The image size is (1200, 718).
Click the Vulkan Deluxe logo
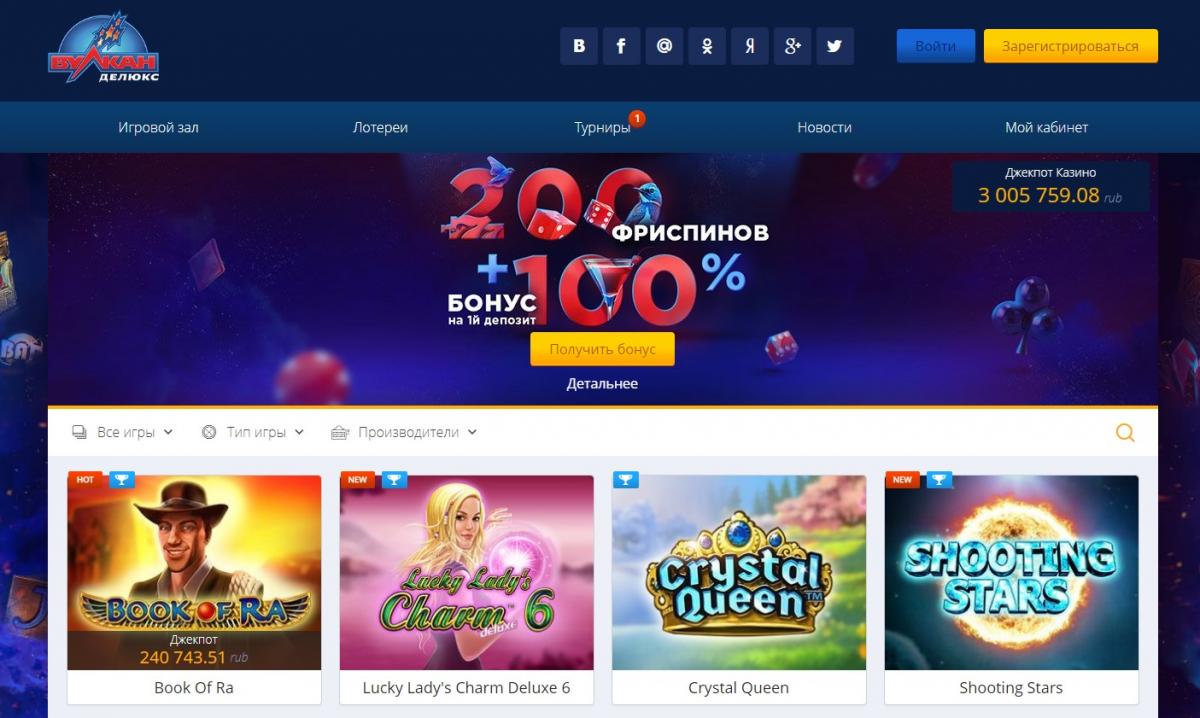[x=104, y=49]
